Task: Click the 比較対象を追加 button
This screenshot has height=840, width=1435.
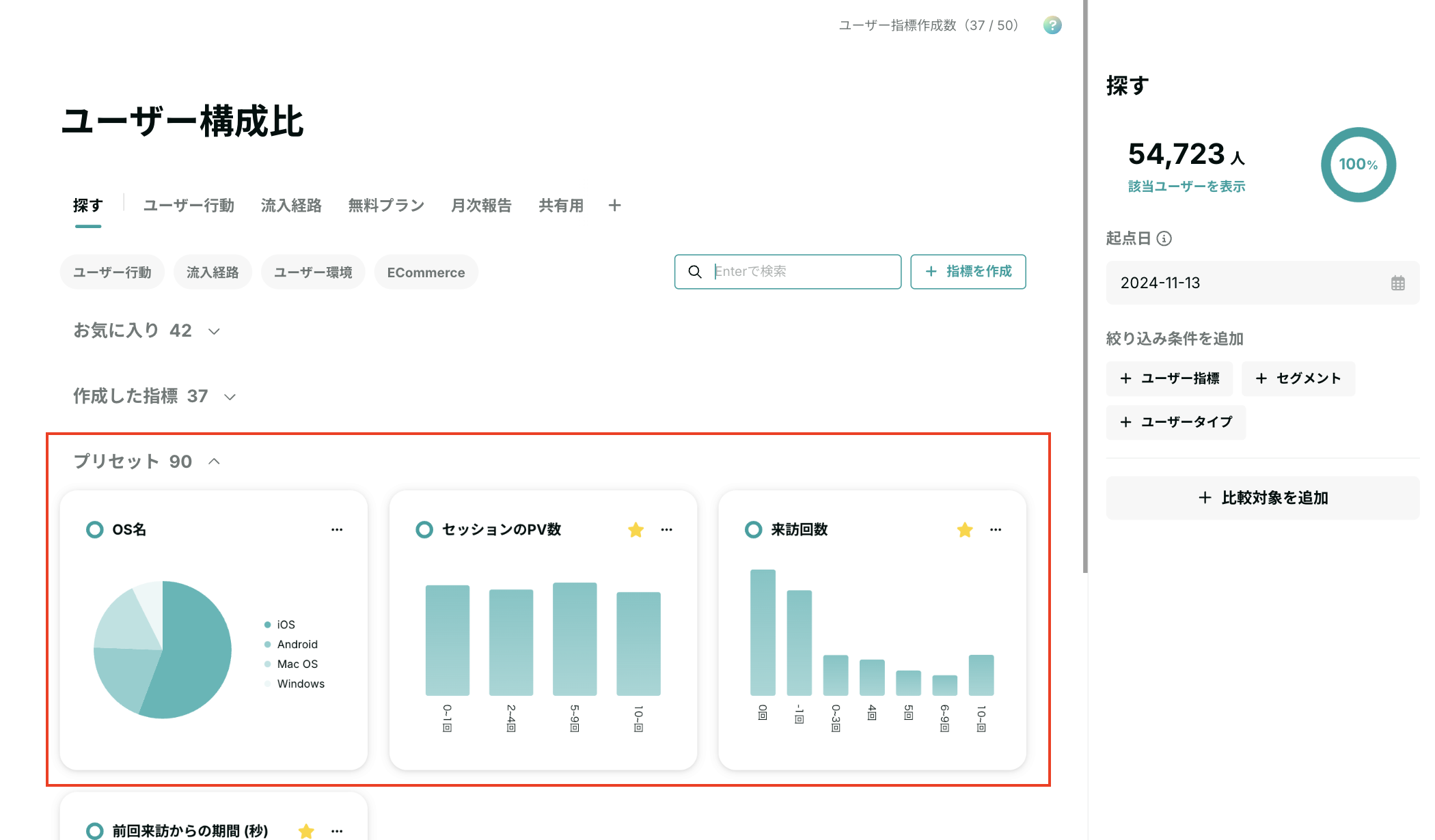Action: click(x=1263, y=498)
